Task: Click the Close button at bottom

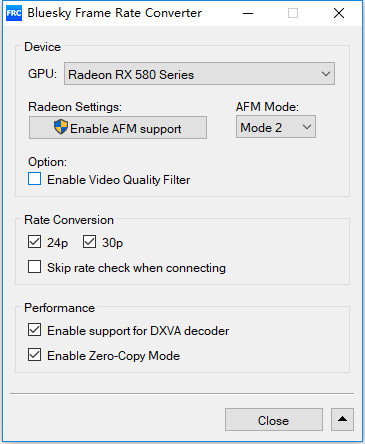Action: (x=274, y=420)
